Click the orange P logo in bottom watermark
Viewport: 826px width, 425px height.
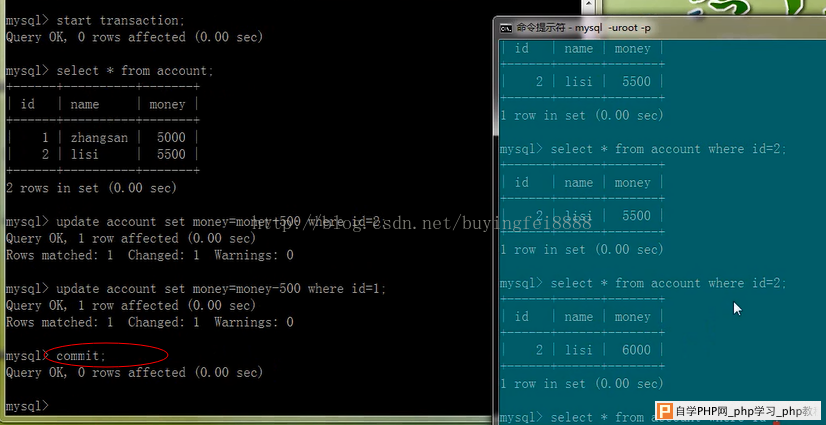point(665,411)
